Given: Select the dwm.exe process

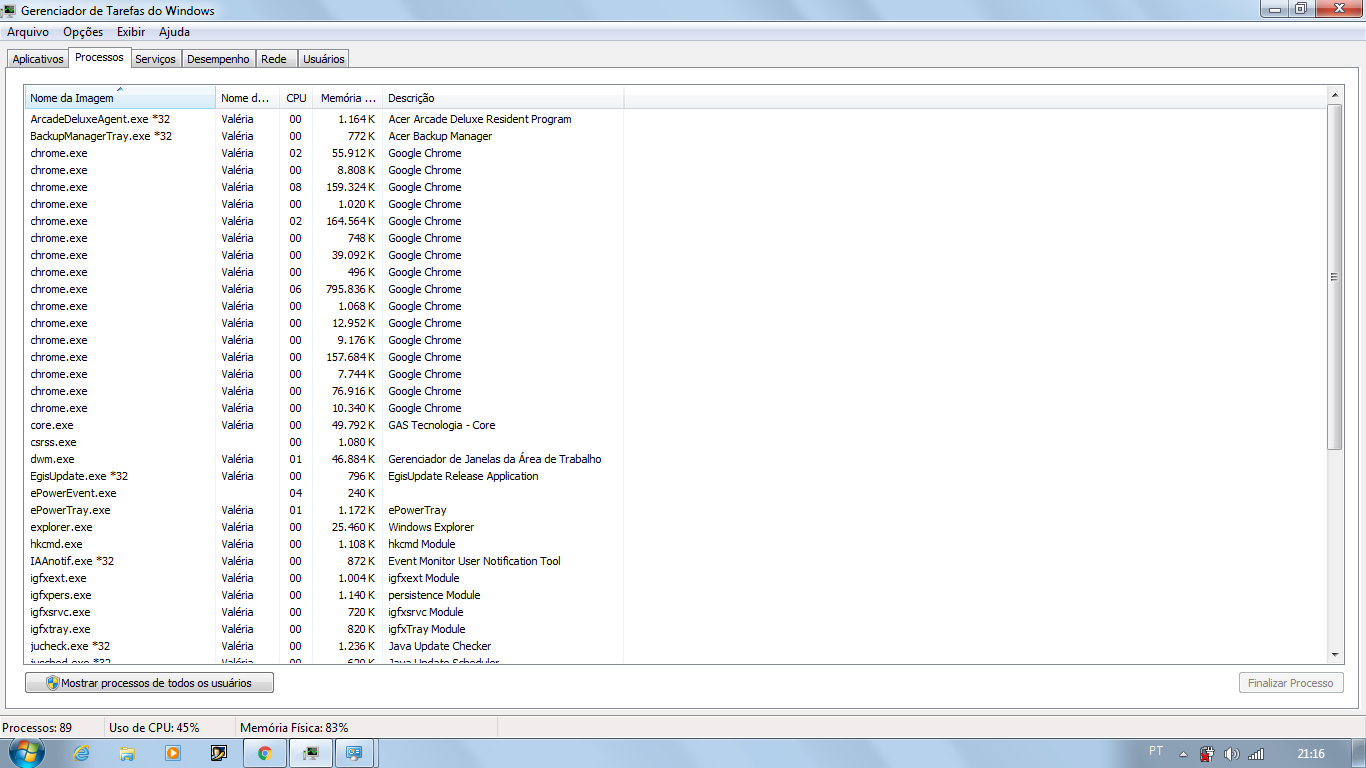Looking at the screenshot, I should [325, 459].
